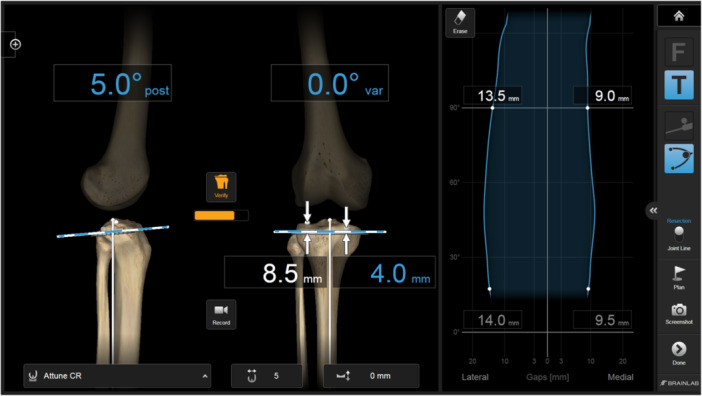Select the gap curve graph view icon
702x396 pixels.
679,158
